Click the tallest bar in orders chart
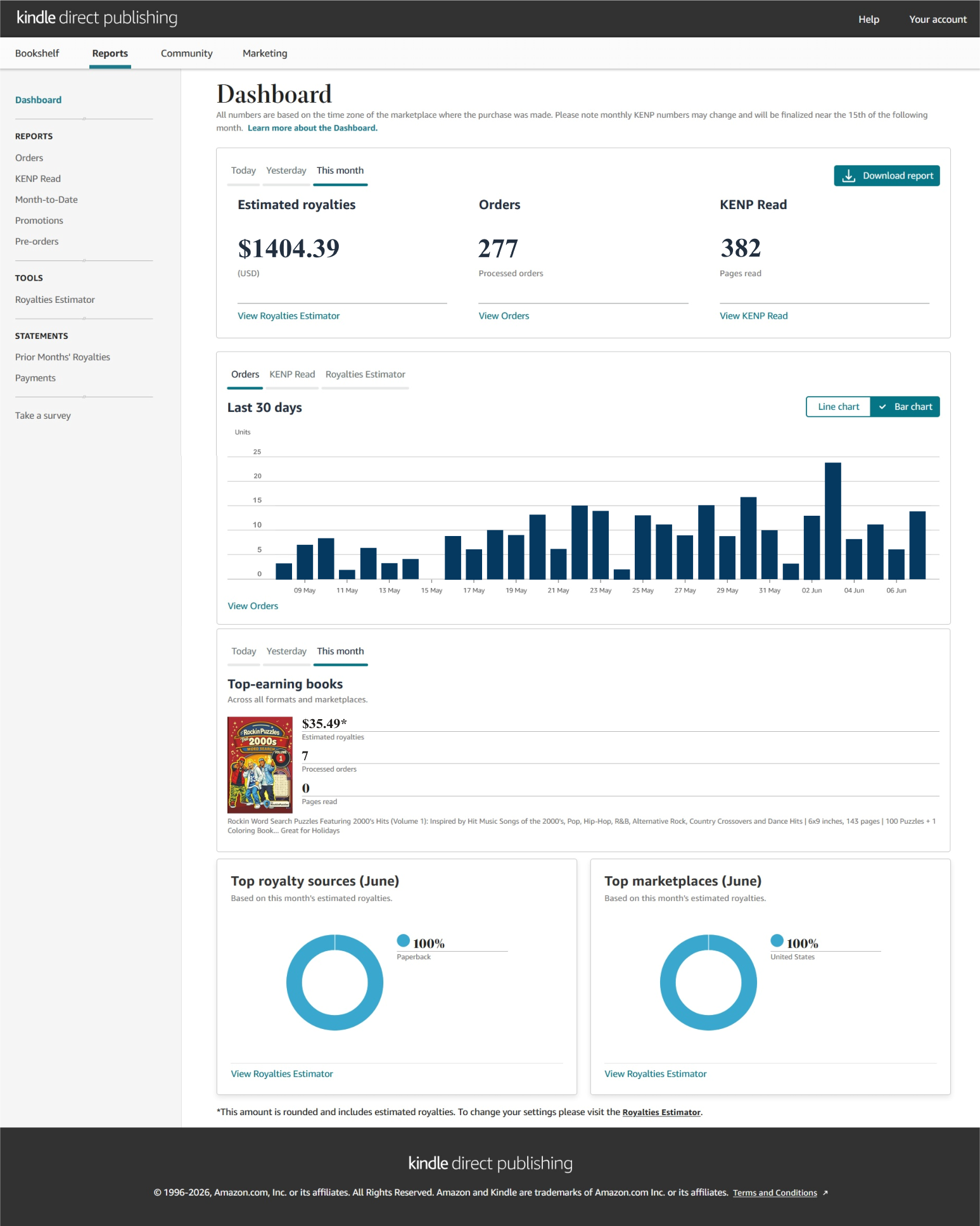The width and height of the screenshot is (980, 1226). pos(833,521)
